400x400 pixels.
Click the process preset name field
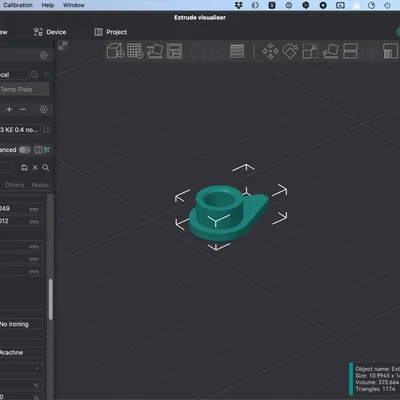7,168
